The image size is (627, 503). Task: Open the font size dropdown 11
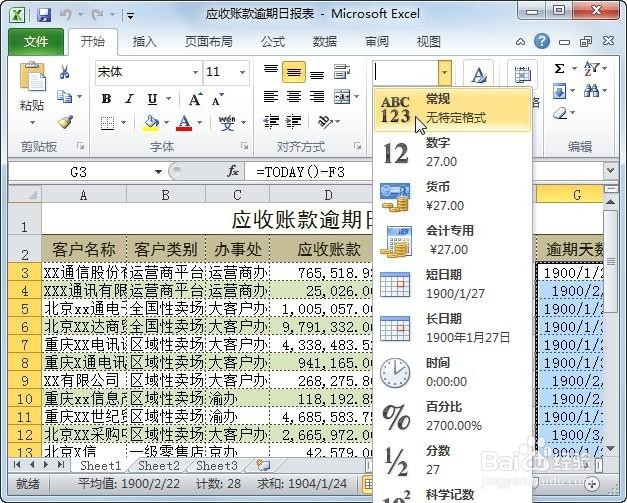(242, 72)
